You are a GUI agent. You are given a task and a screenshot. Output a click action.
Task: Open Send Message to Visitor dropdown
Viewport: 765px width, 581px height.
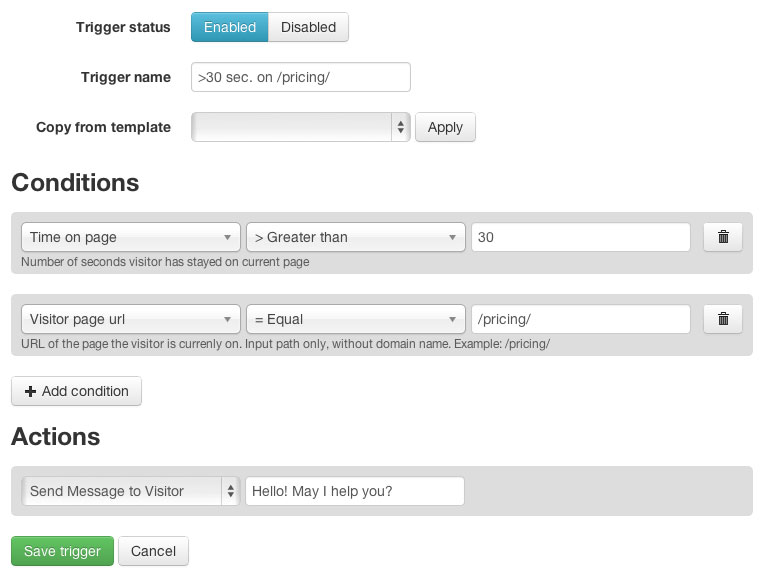coord(131,491)
